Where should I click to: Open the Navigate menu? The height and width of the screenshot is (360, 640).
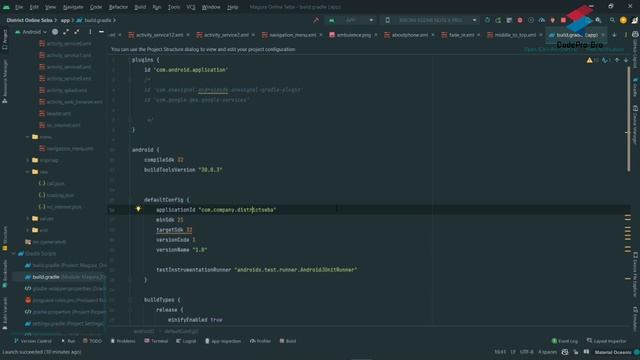[x=73, y=7]
